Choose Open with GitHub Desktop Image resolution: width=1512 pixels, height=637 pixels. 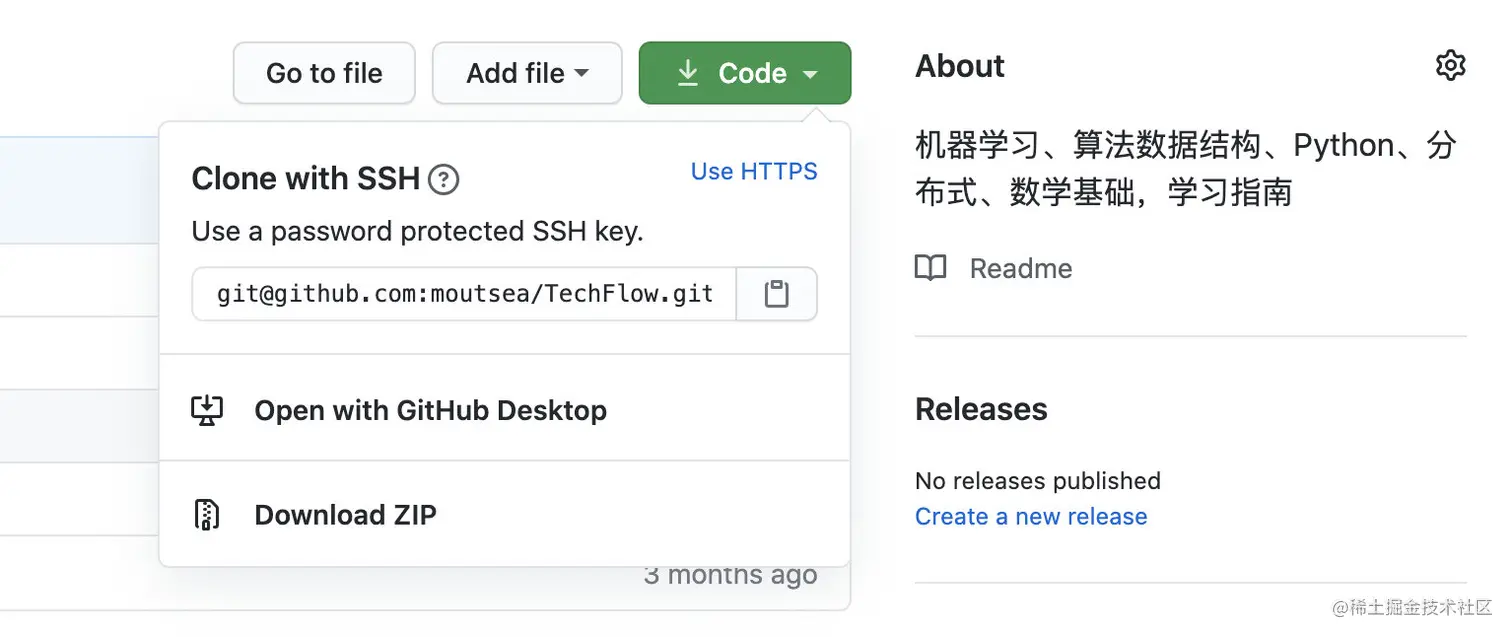pyautogui.click(x=505, y=410)
